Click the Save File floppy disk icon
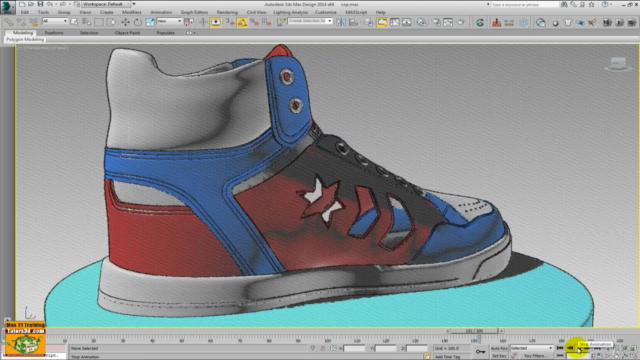Viewport: 640px width, 360px height. click(x=40, y=4)
